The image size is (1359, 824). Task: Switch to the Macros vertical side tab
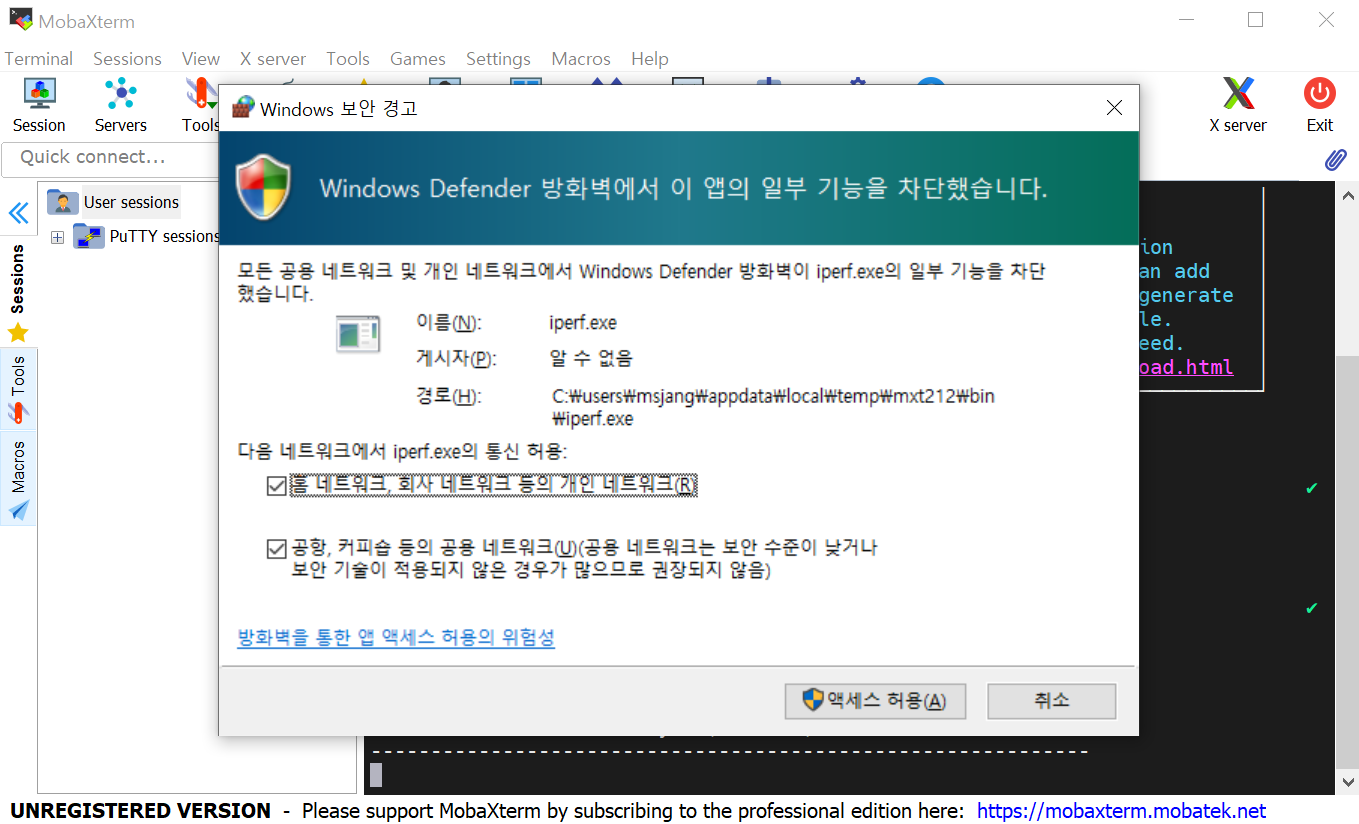click(x=18, y=478)
